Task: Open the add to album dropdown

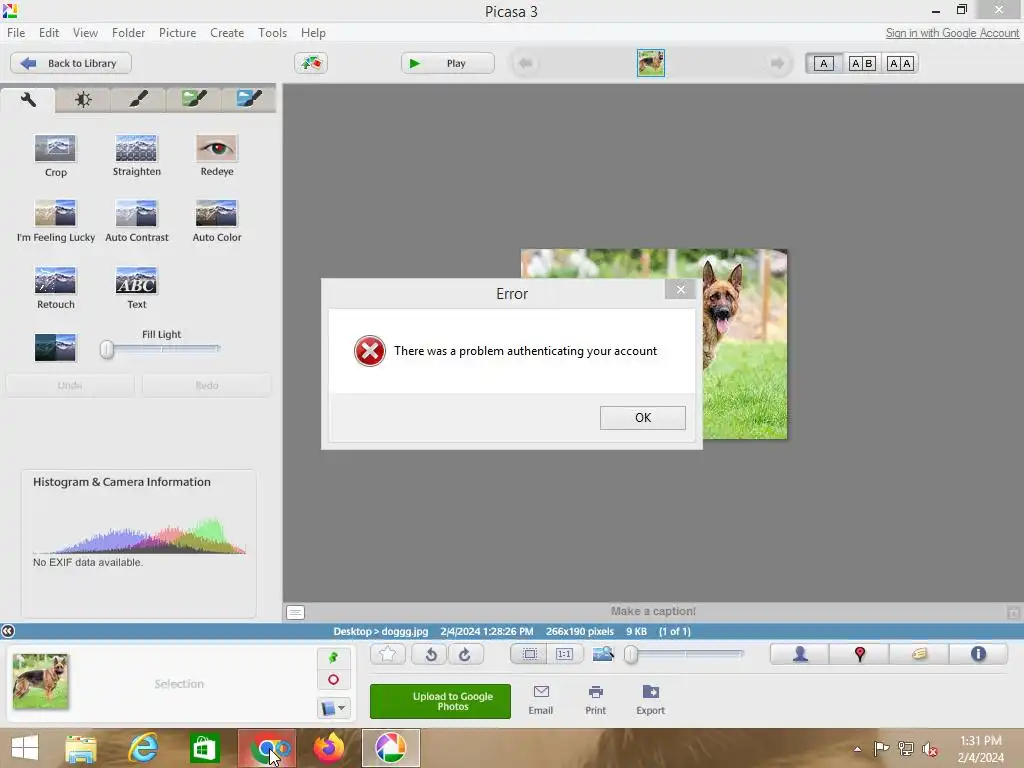Action: [x=333, y=708]
